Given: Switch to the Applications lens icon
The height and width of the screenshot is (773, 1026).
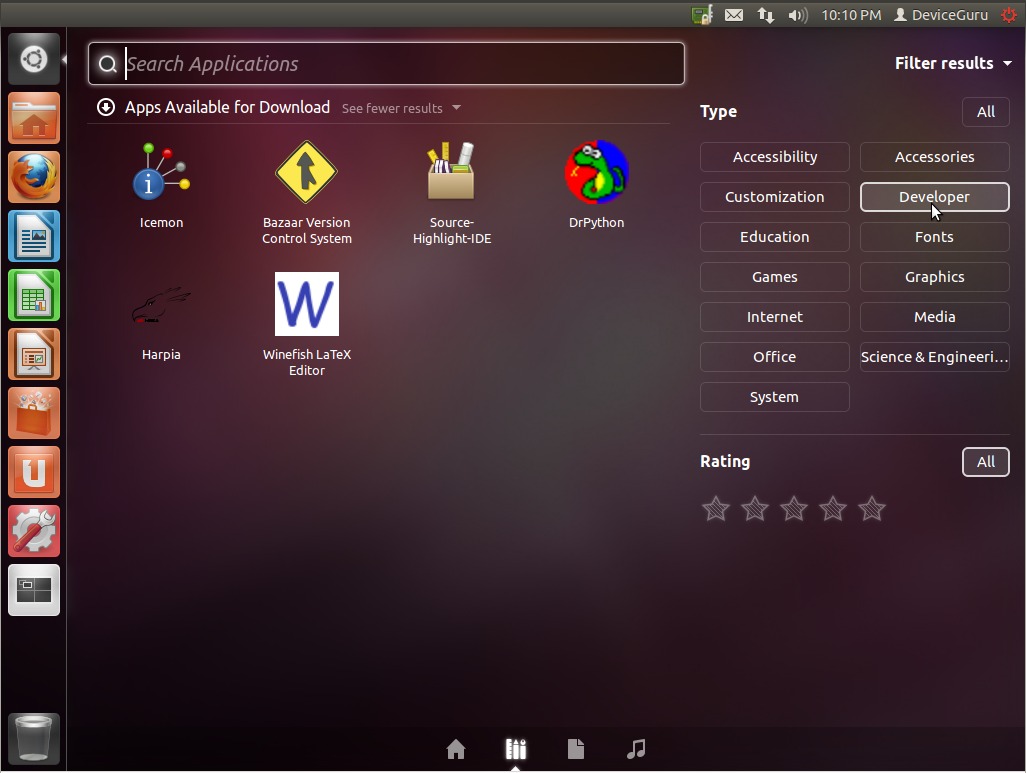Looking at the screenshot, I should coord(516,749).
